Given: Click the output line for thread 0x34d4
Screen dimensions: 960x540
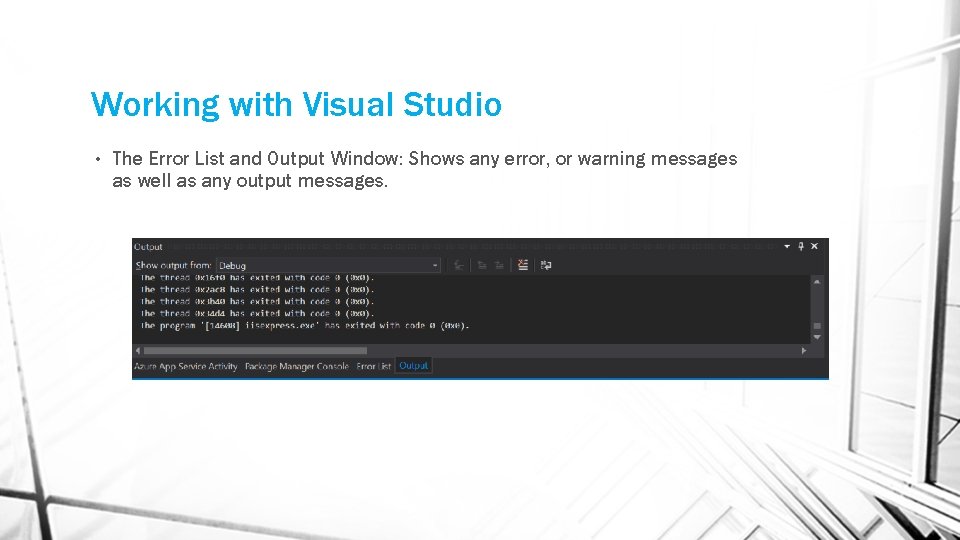Looking at the screenshot, I should 257,313.
